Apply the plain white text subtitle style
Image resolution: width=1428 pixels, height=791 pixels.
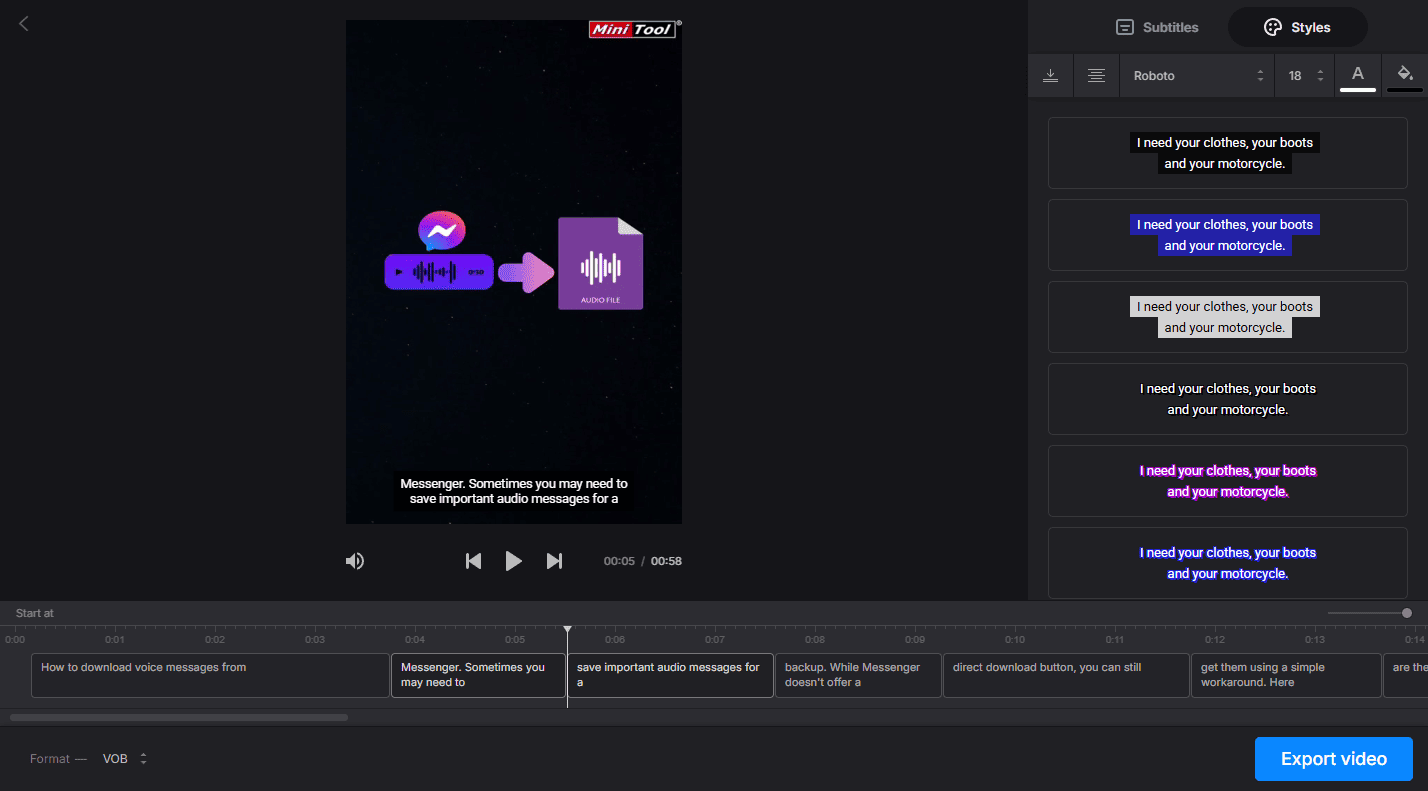point(1227,399)
